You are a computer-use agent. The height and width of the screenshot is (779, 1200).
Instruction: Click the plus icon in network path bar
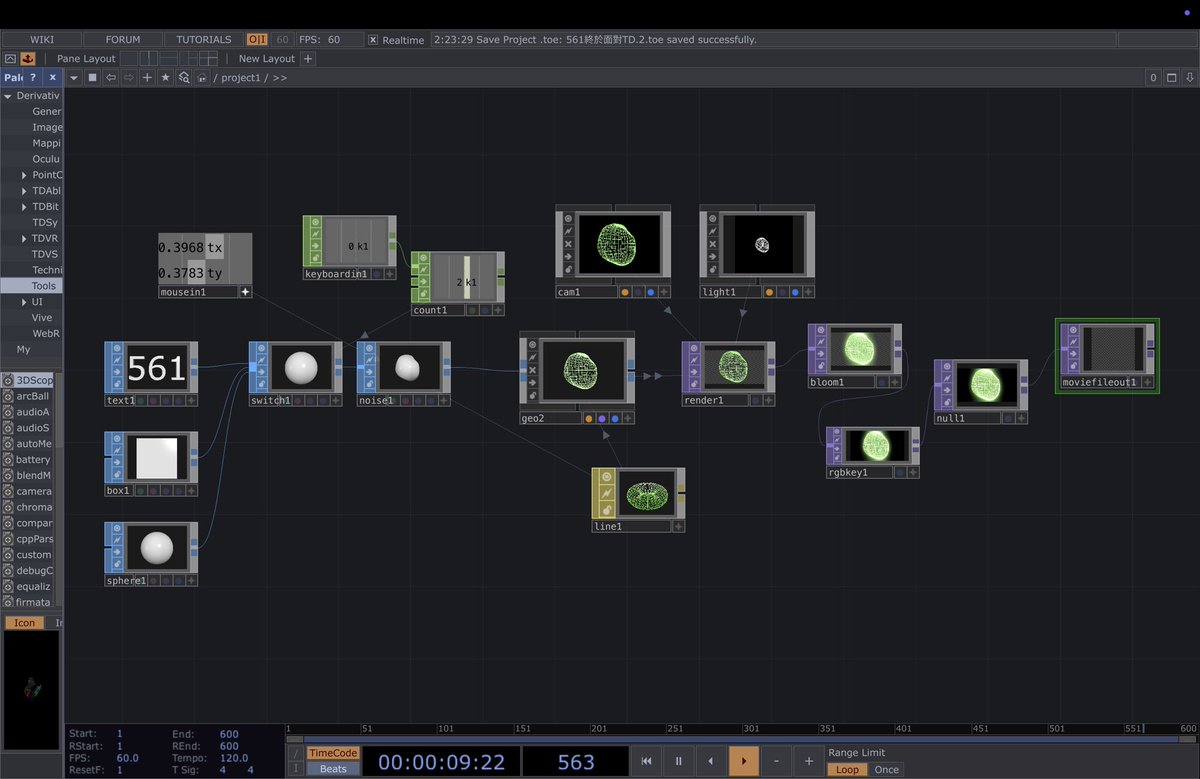(147, 77)
